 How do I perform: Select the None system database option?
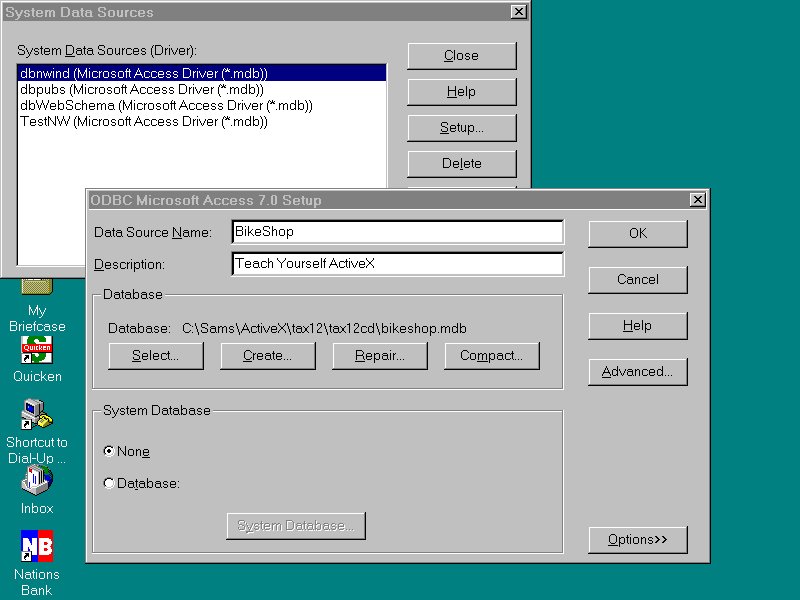click(109, 451)
